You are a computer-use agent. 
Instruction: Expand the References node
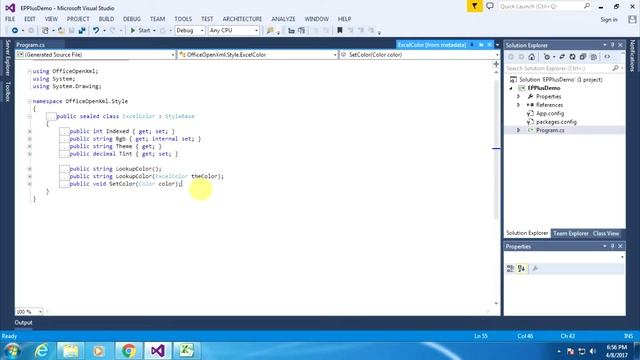click(519, 105)
